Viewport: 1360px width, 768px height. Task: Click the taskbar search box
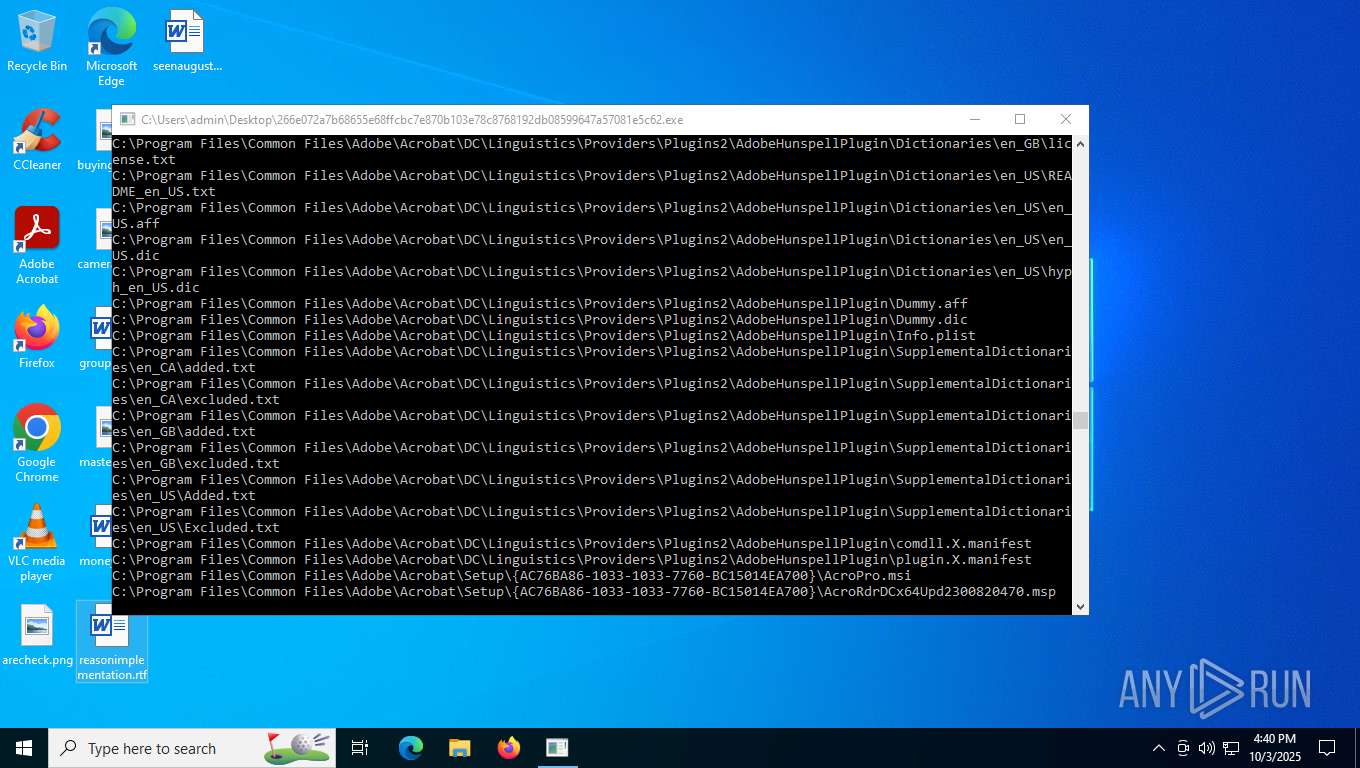coord(192,748)
